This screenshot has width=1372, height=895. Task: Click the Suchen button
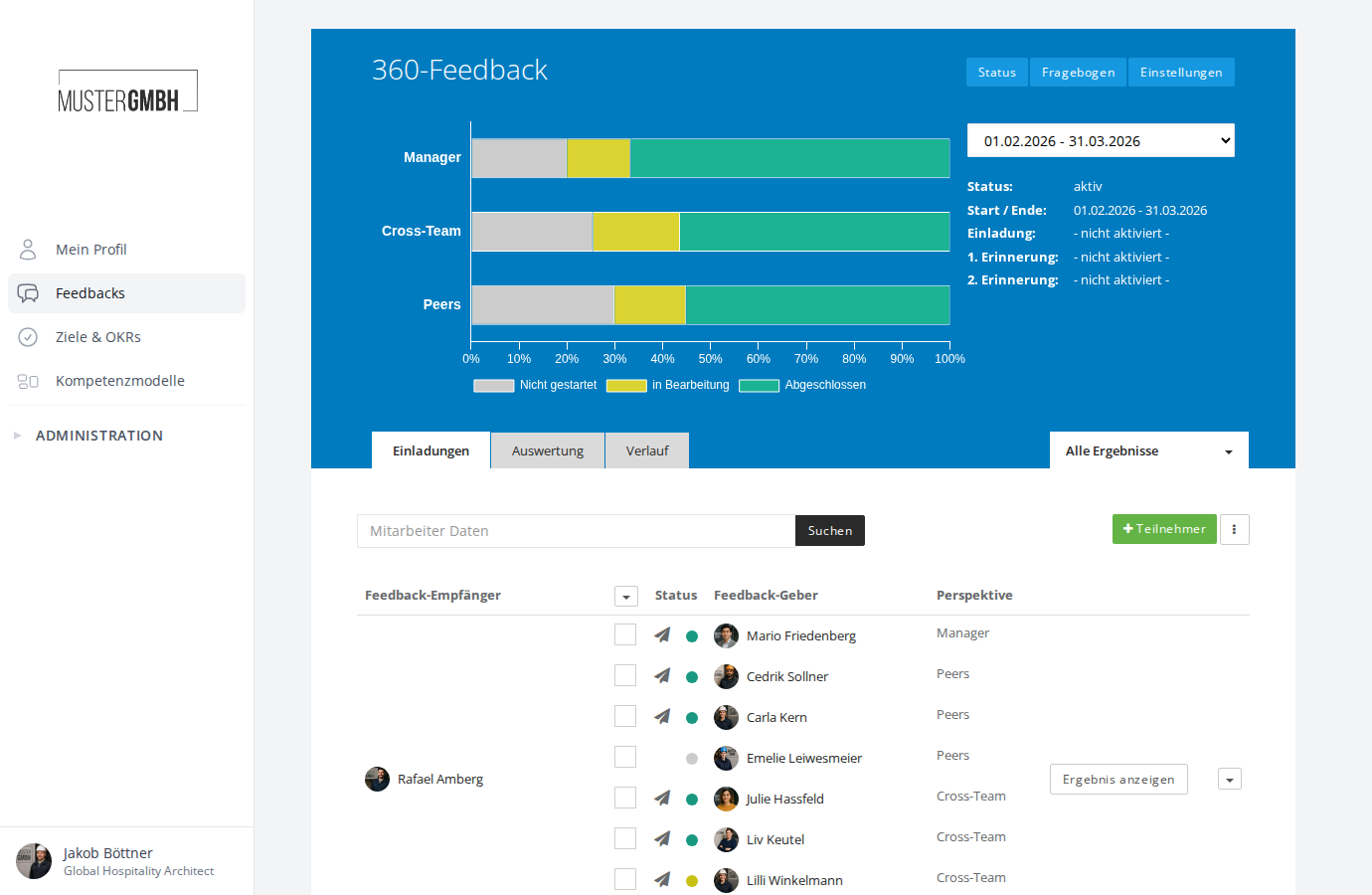point(830,531)
